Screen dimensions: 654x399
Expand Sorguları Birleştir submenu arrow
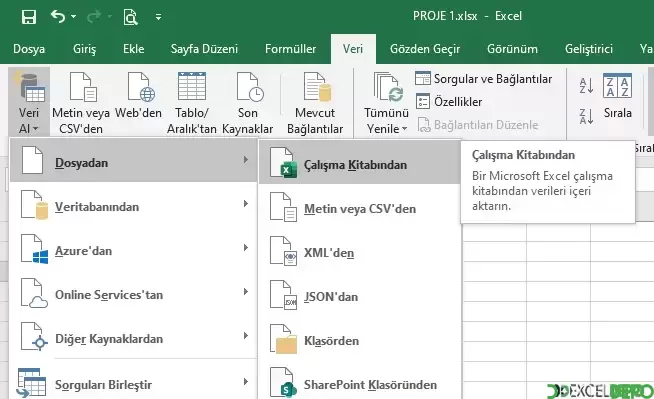pyautogui.click(x=246, y=381)
